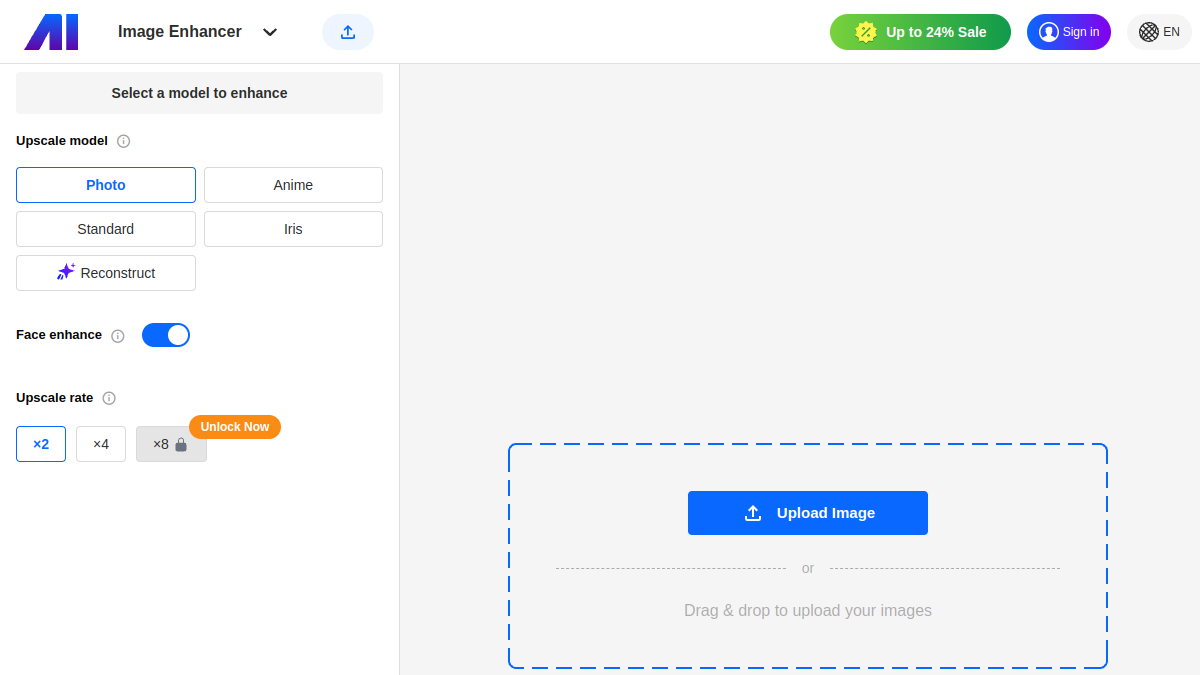Viewport: 1200px width, 675px height.
Task: Click the upload icon in the header
Action: click(348, 32)
